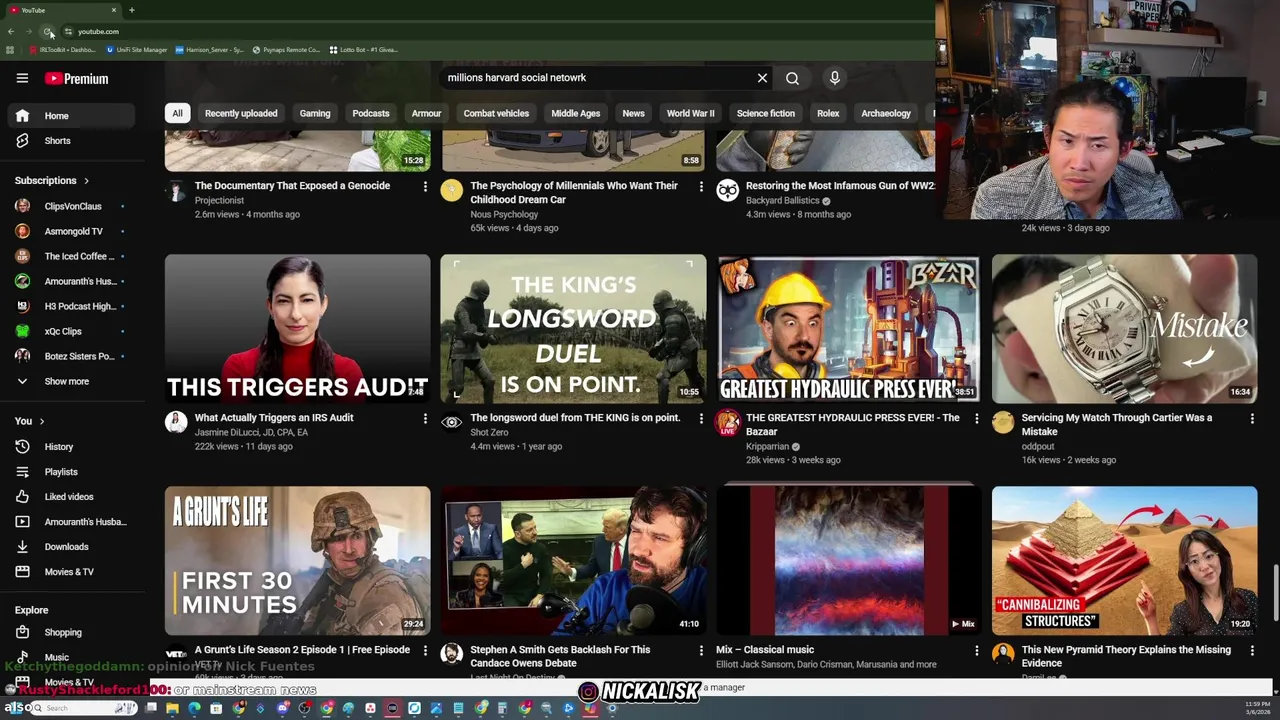Image resolution: width=1280 pixels, height=720 pixels.
Task: Expand Show more subscriptions
Action: (70, 381)
